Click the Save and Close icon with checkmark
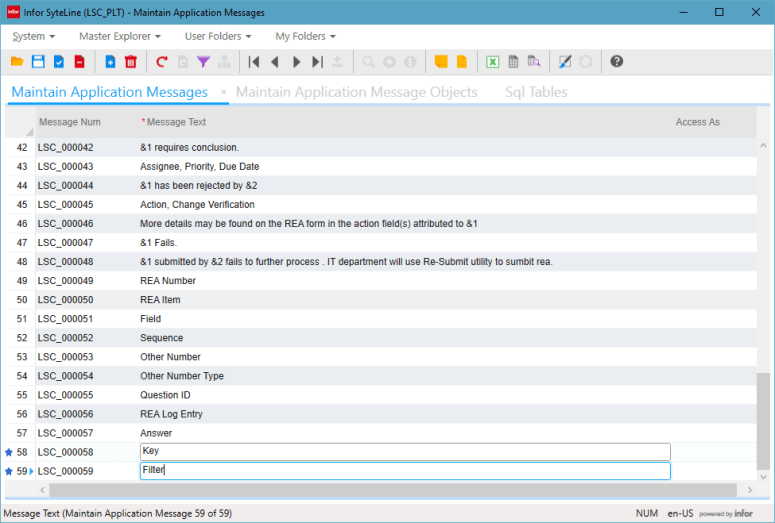 click(x=59, y=62)
